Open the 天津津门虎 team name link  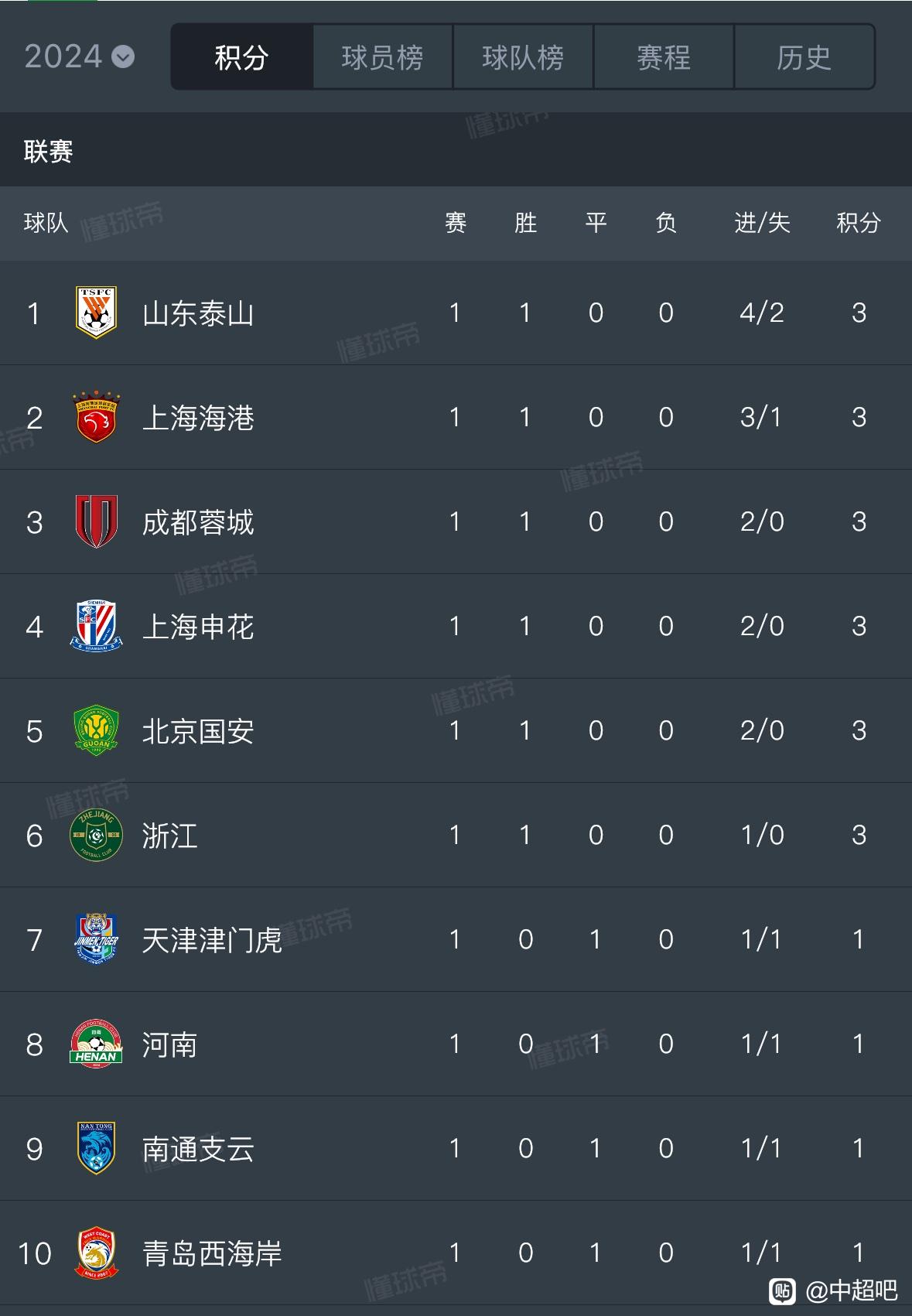click(212, 940)
